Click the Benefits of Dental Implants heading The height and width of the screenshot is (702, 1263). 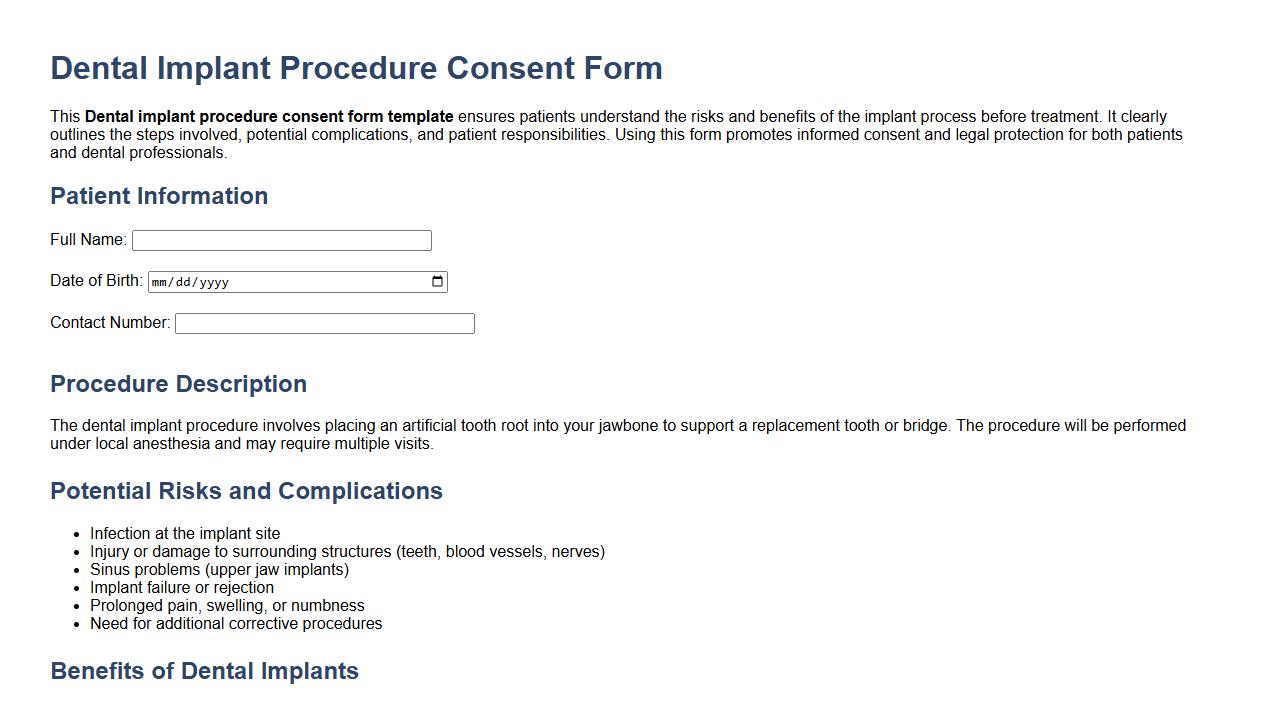(204, 671)
